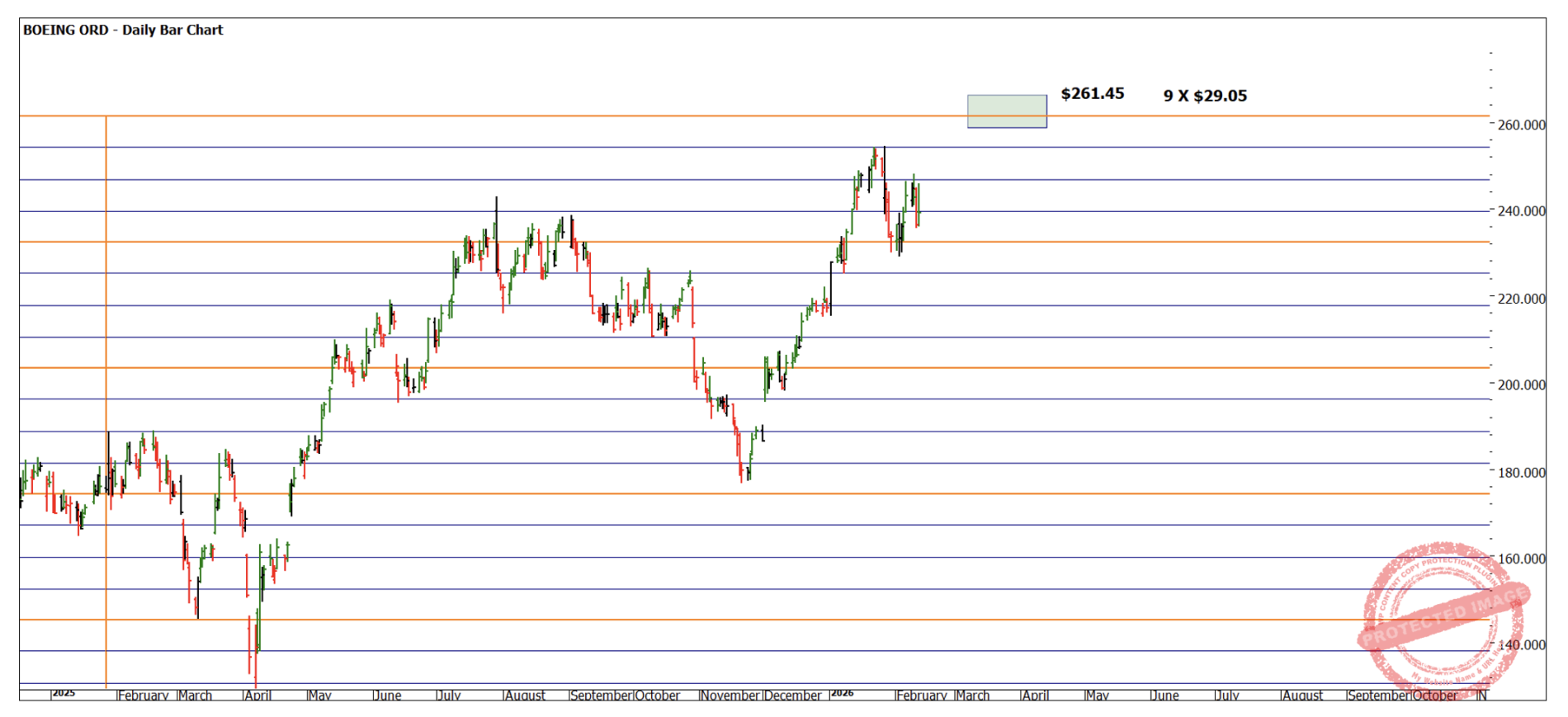
Task: Select the 240.000 price axis label
Action: (1521, 211)
